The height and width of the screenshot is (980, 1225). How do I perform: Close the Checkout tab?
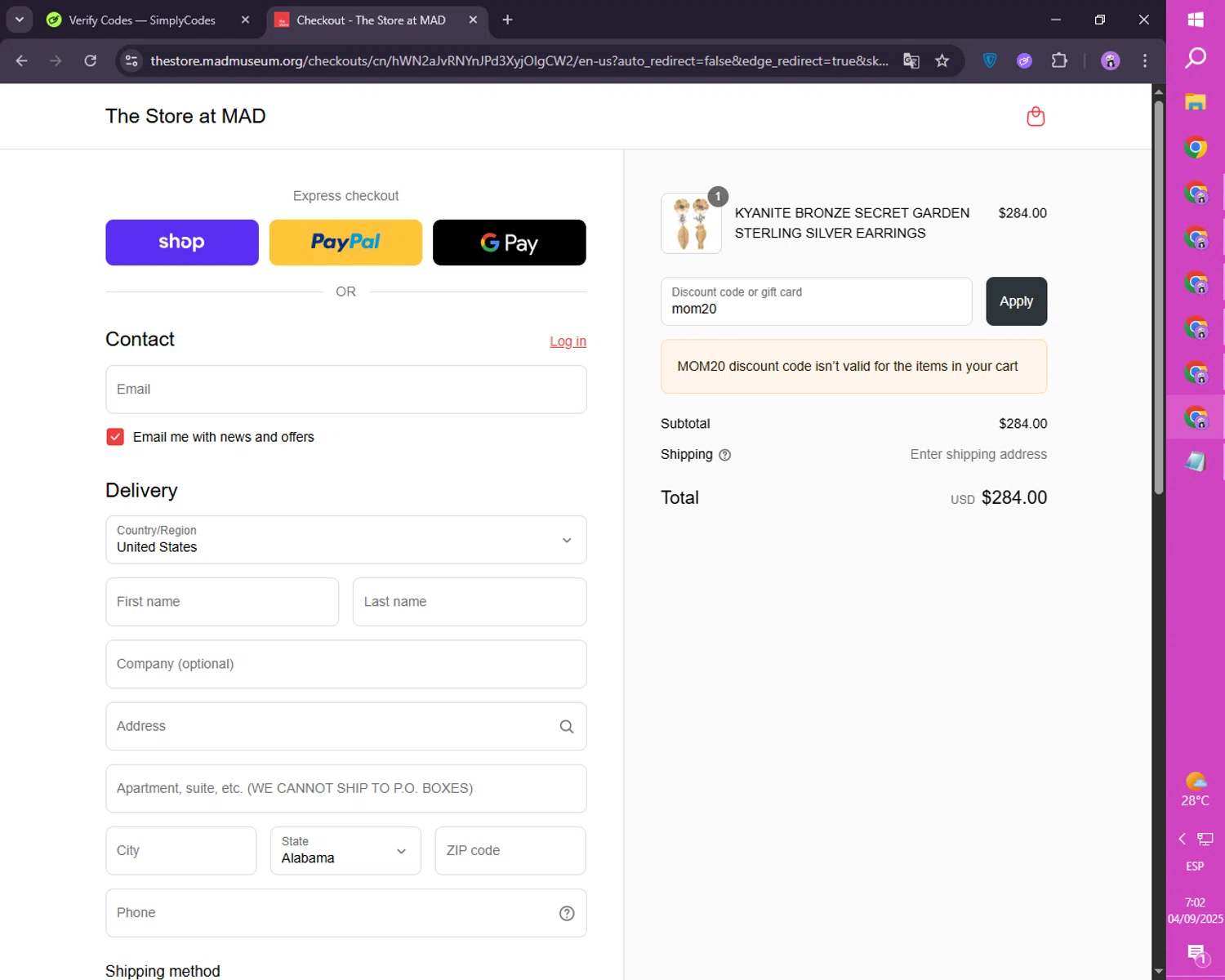tap(473, 20)
